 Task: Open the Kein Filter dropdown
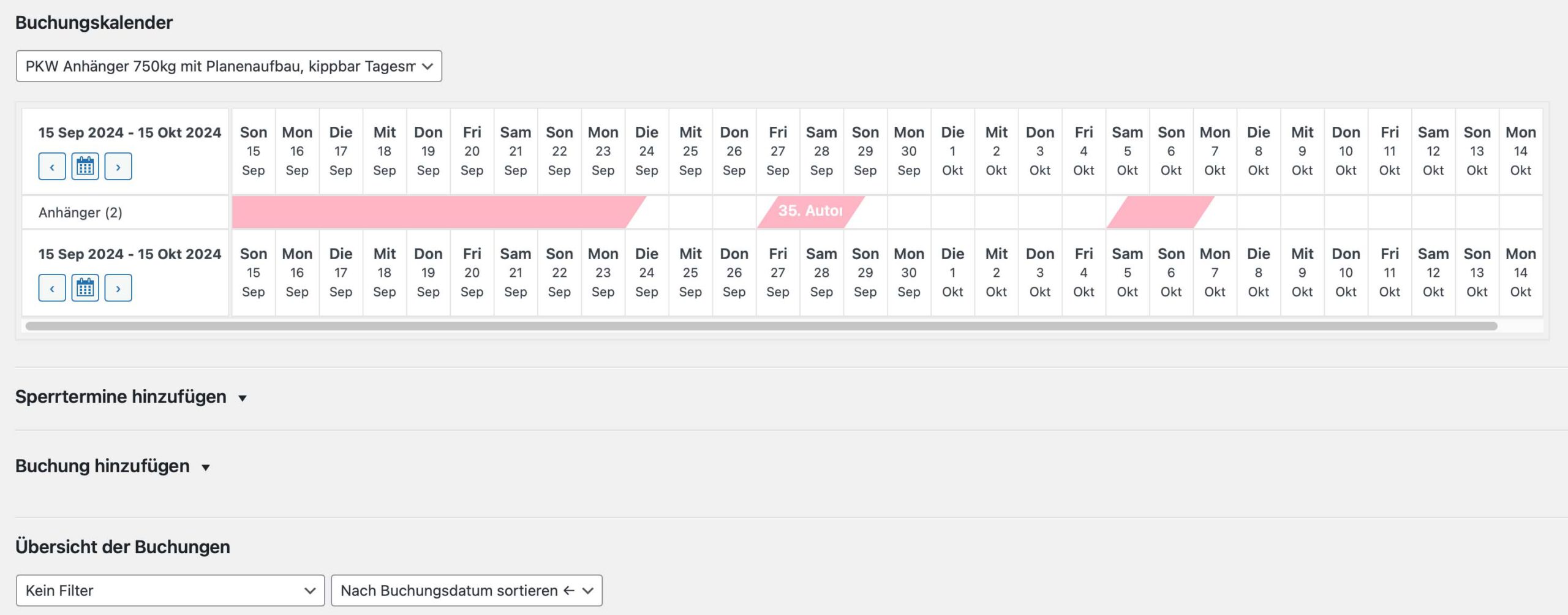170,590
